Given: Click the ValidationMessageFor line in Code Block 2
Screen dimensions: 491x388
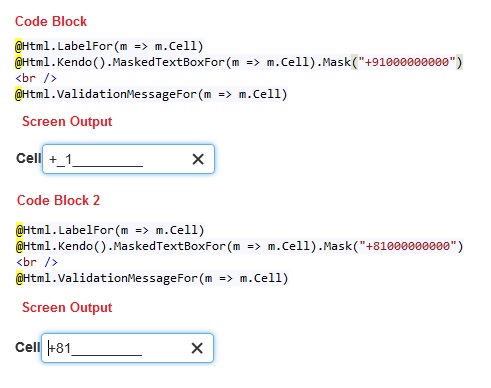Looking at the screenshot, I should pyautogui.click(x=152, y=278).
